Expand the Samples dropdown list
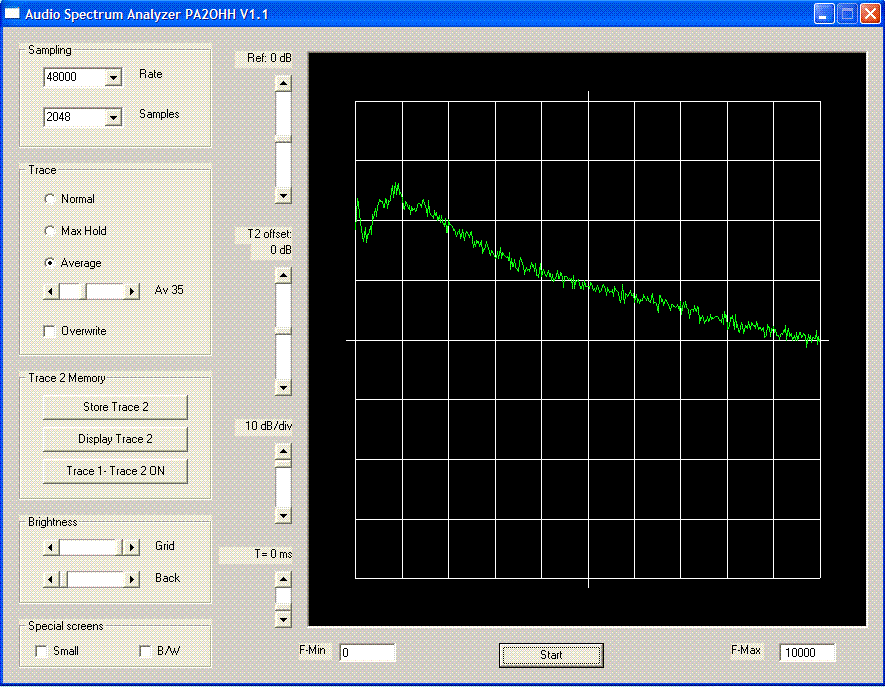Viewport: 885px width, 687px height. coord(112,118)
